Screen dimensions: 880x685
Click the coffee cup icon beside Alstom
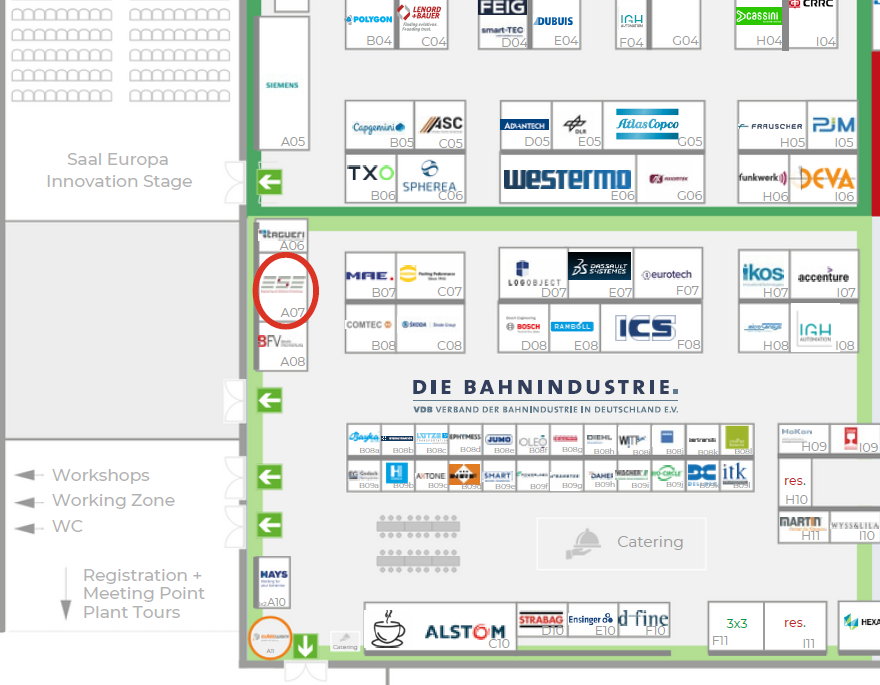click(x=390, y=631)
